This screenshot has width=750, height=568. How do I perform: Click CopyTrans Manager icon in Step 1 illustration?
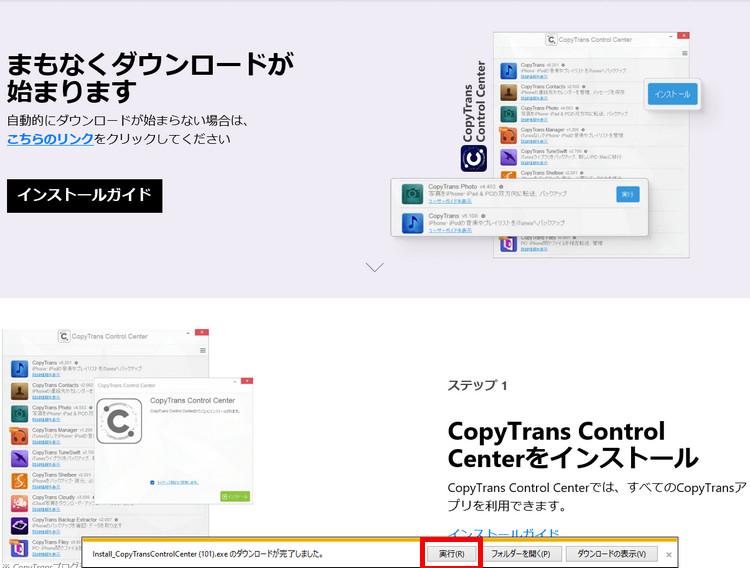[x=20, y=436]
